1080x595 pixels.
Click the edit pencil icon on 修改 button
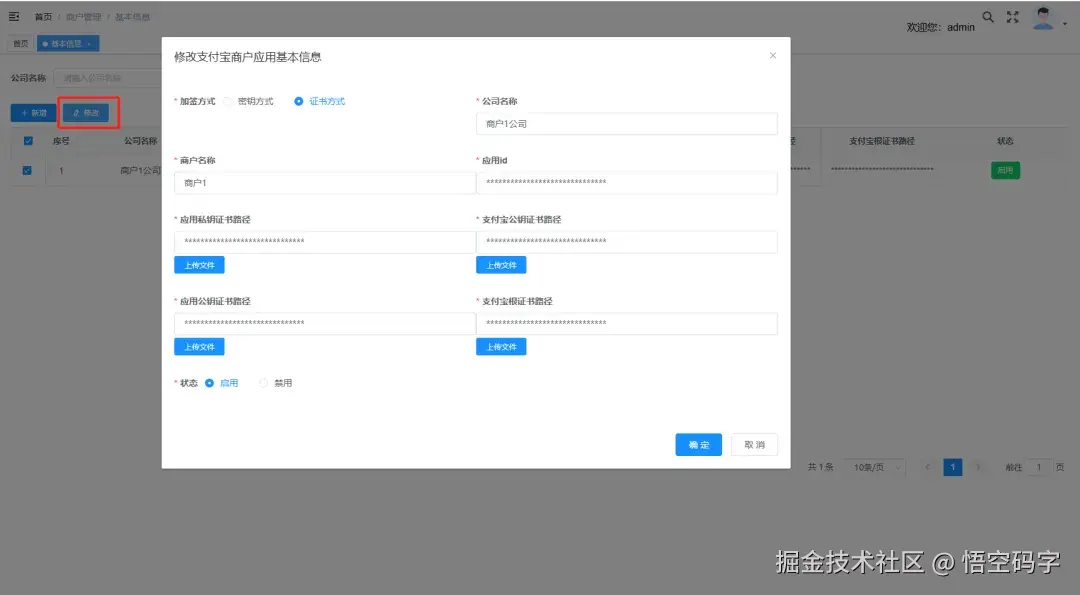(77, 113)
